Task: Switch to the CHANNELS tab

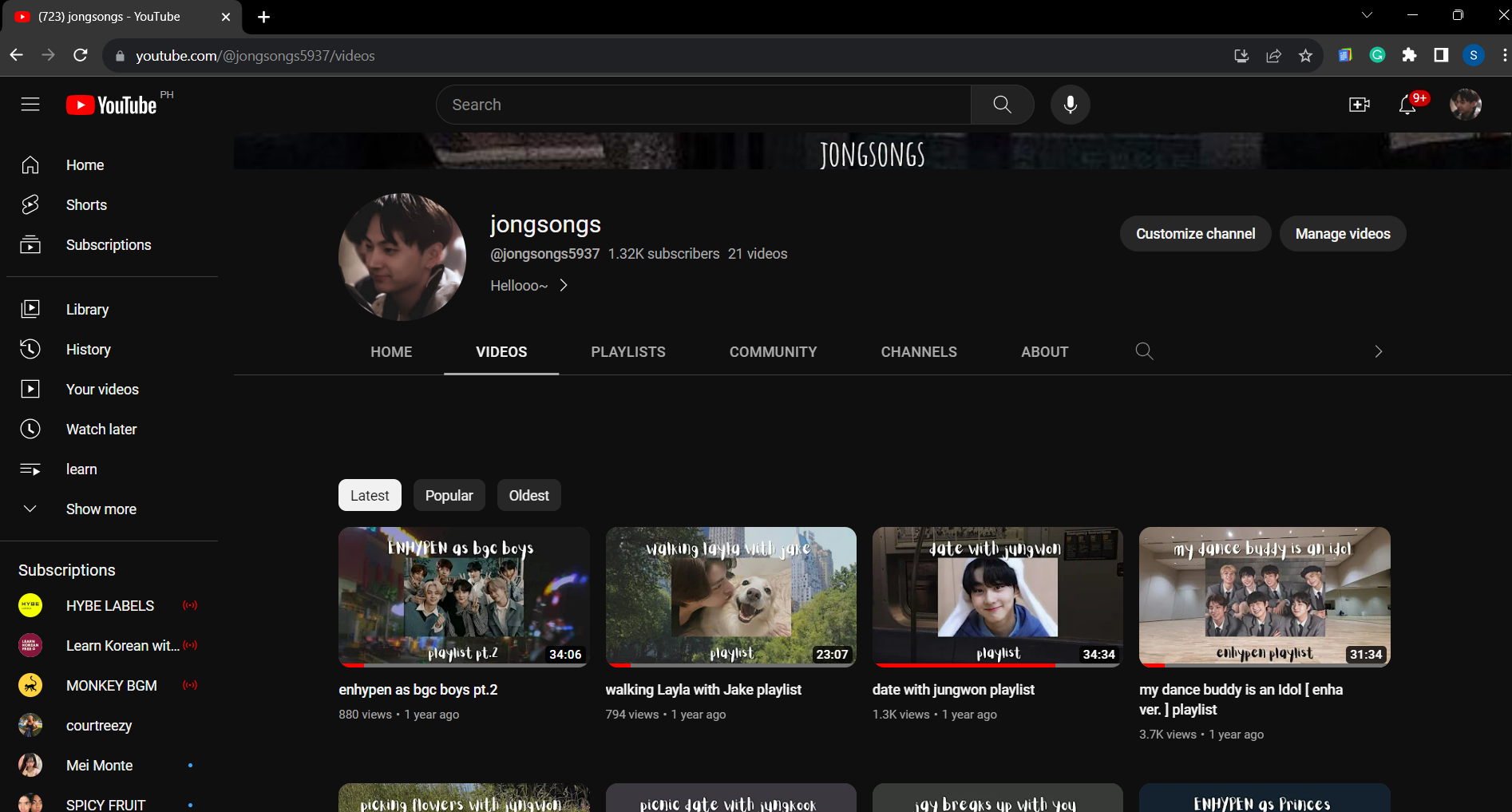Action: point(919,352)
